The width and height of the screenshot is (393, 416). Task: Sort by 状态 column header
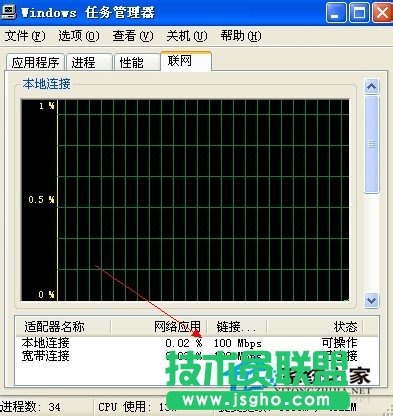pos(315,327)
